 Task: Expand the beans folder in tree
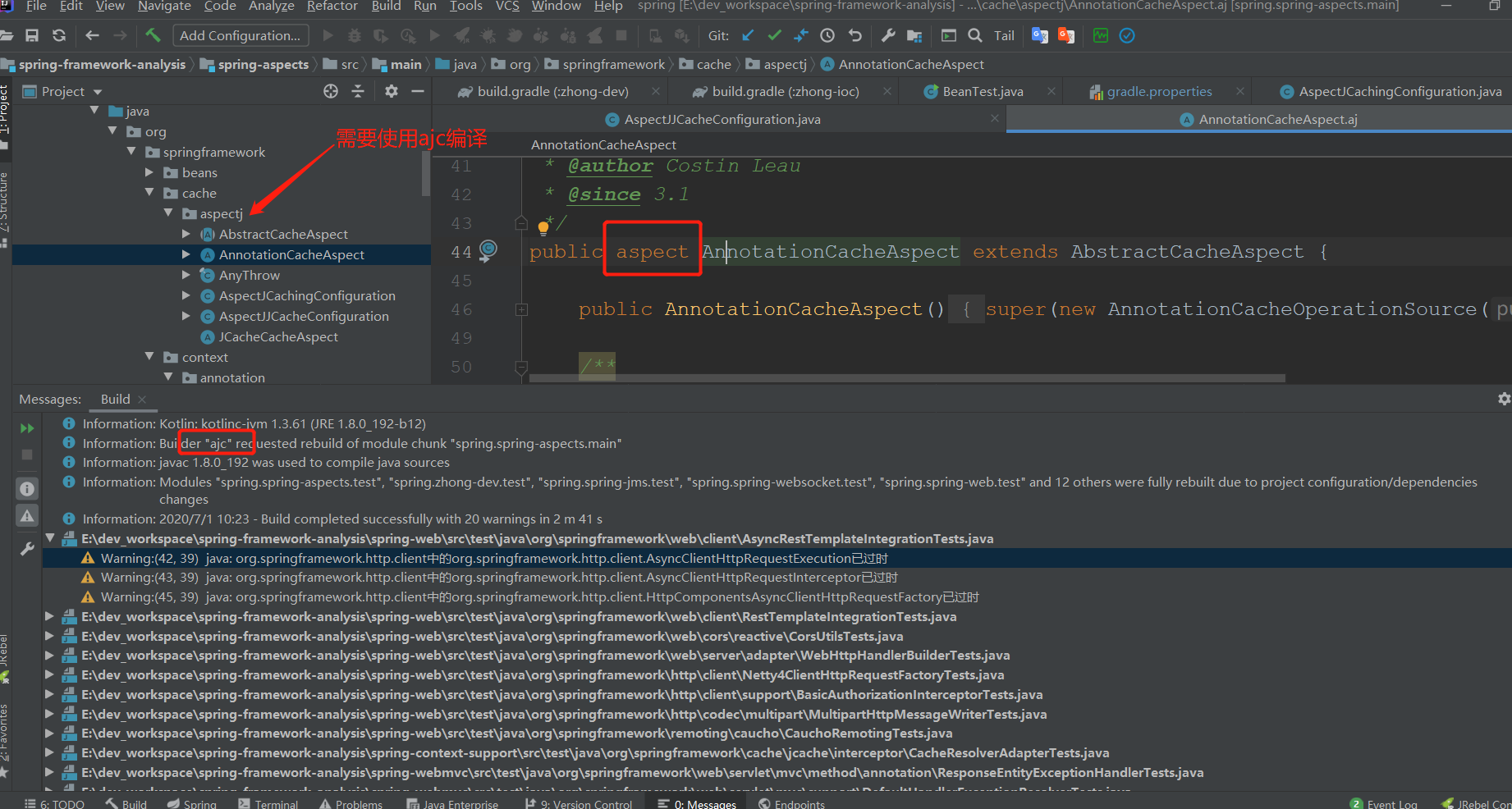coord(149,172)
